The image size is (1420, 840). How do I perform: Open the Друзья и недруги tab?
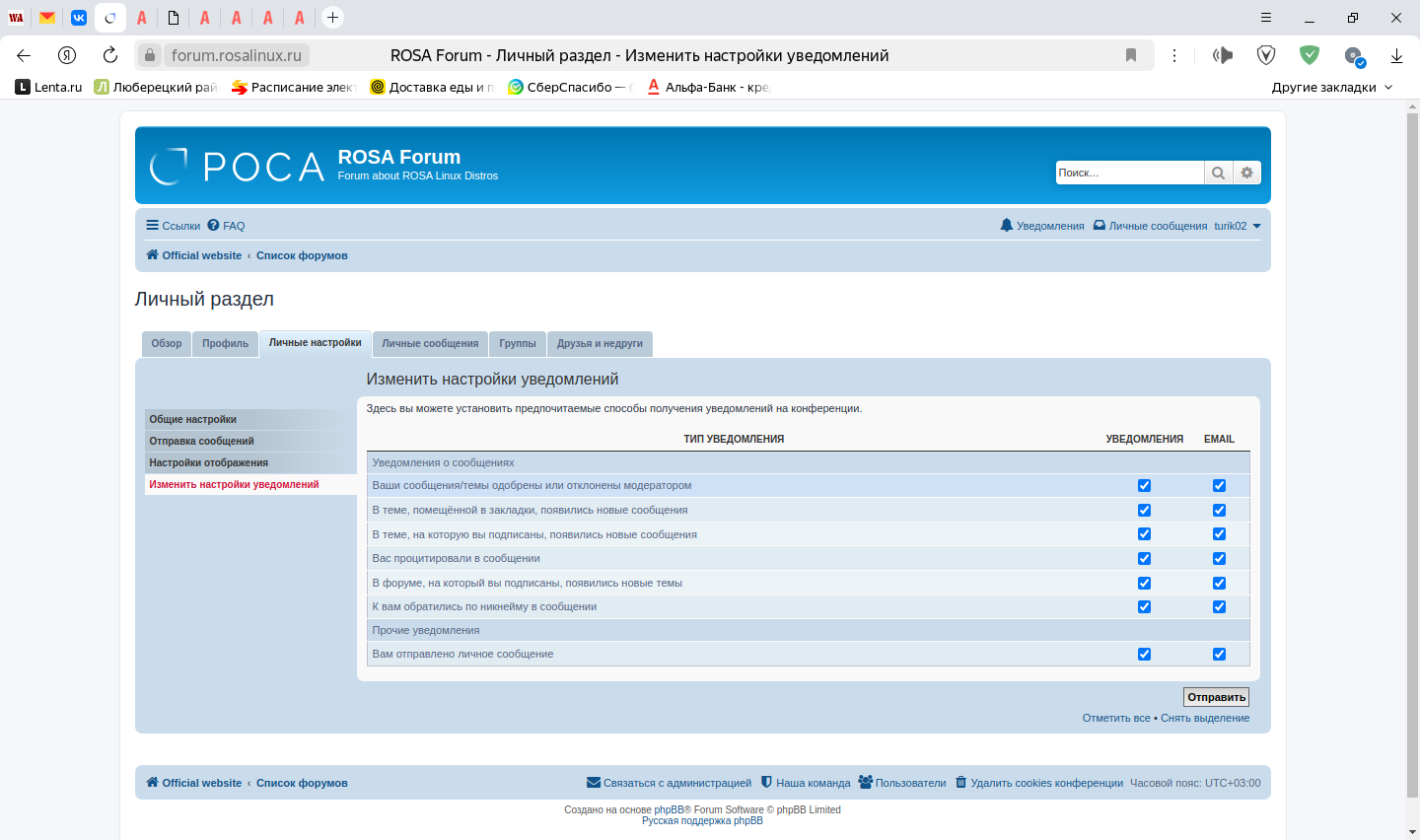[x=600, y=343]
